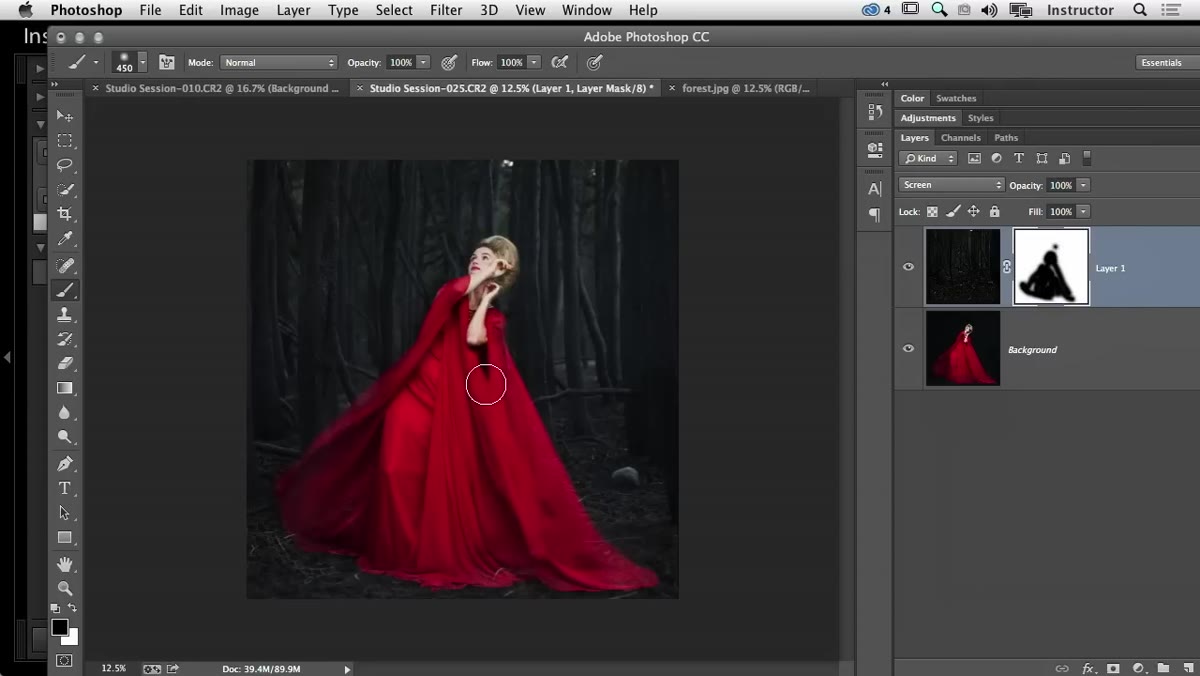Add a layer style with fx icon
This screenshot has height=676, width=1200.
click(x=1087, y=668)
